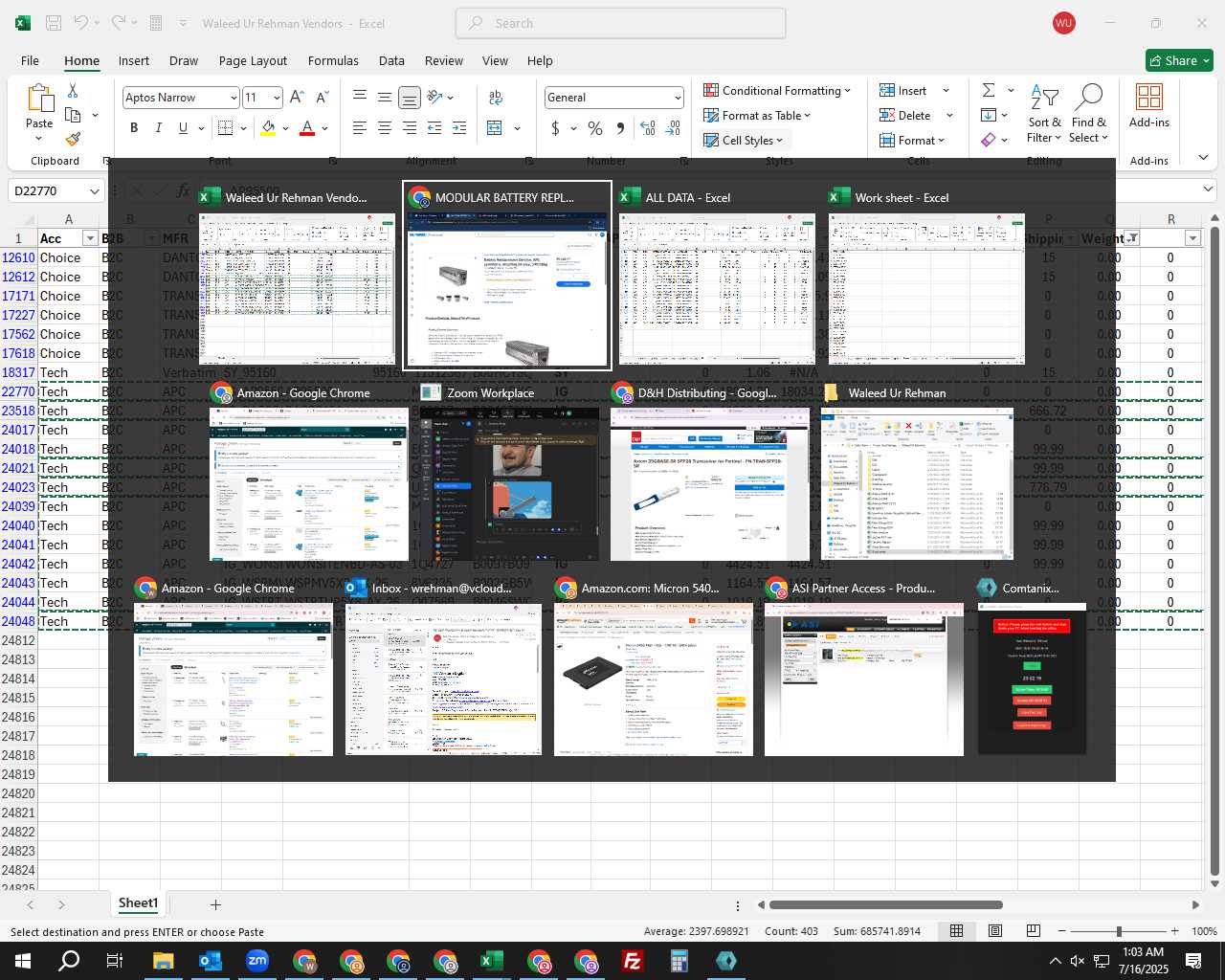This screenshot has width=1225, height=980.
Task: Click the Fill Color yellow swatch
Action: [x=268, y=128]
